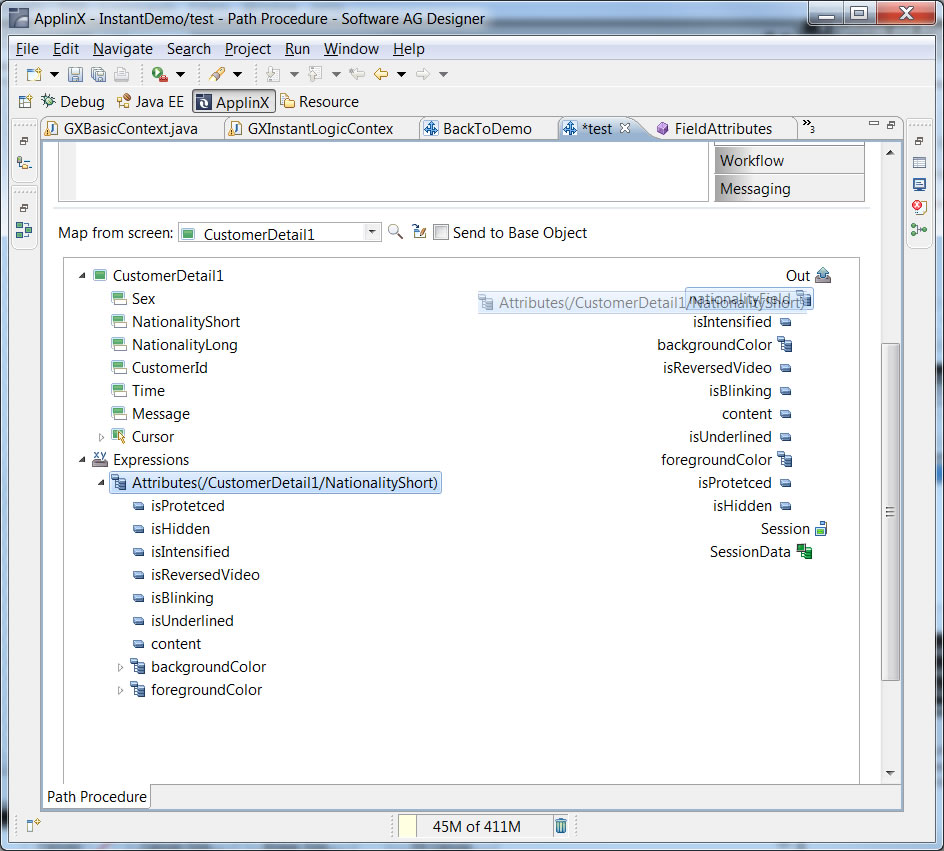Click the backgroundColor structure icon in output pane
Screen dimensions: 944x851
(785, 344)
